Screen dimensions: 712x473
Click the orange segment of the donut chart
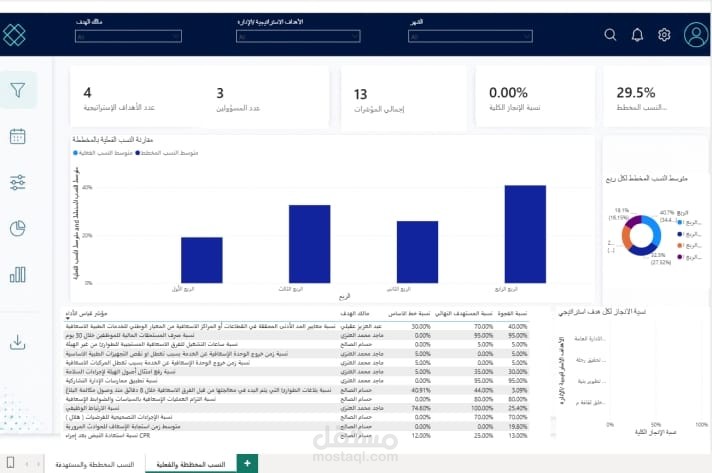[626, 237]
